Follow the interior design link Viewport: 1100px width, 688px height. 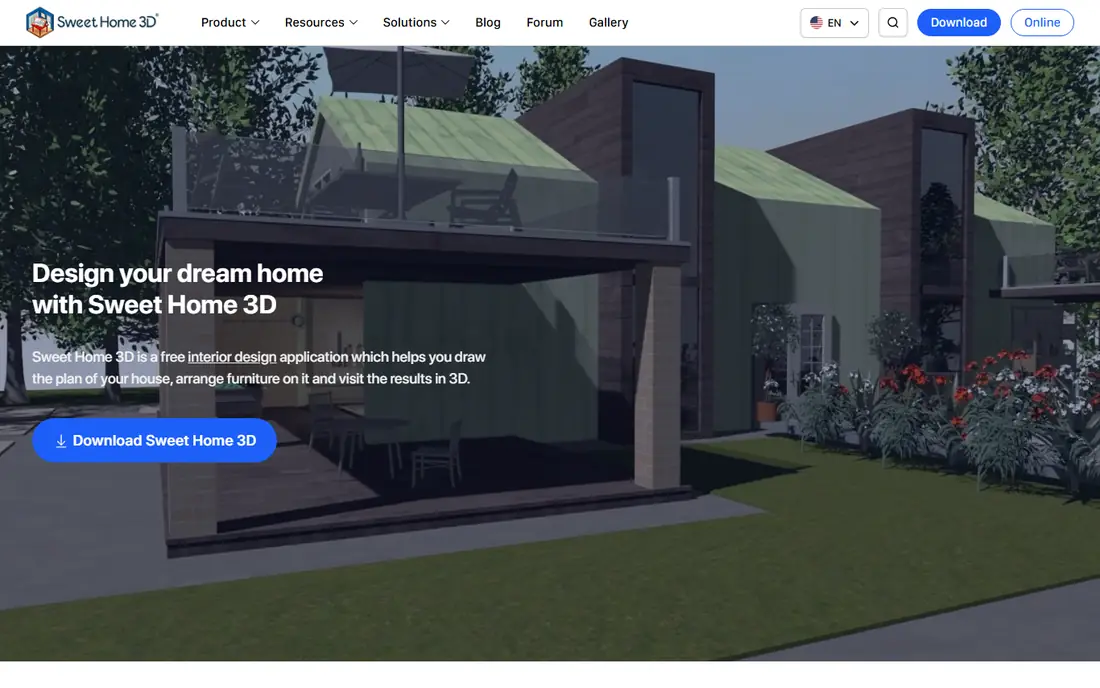232,357
